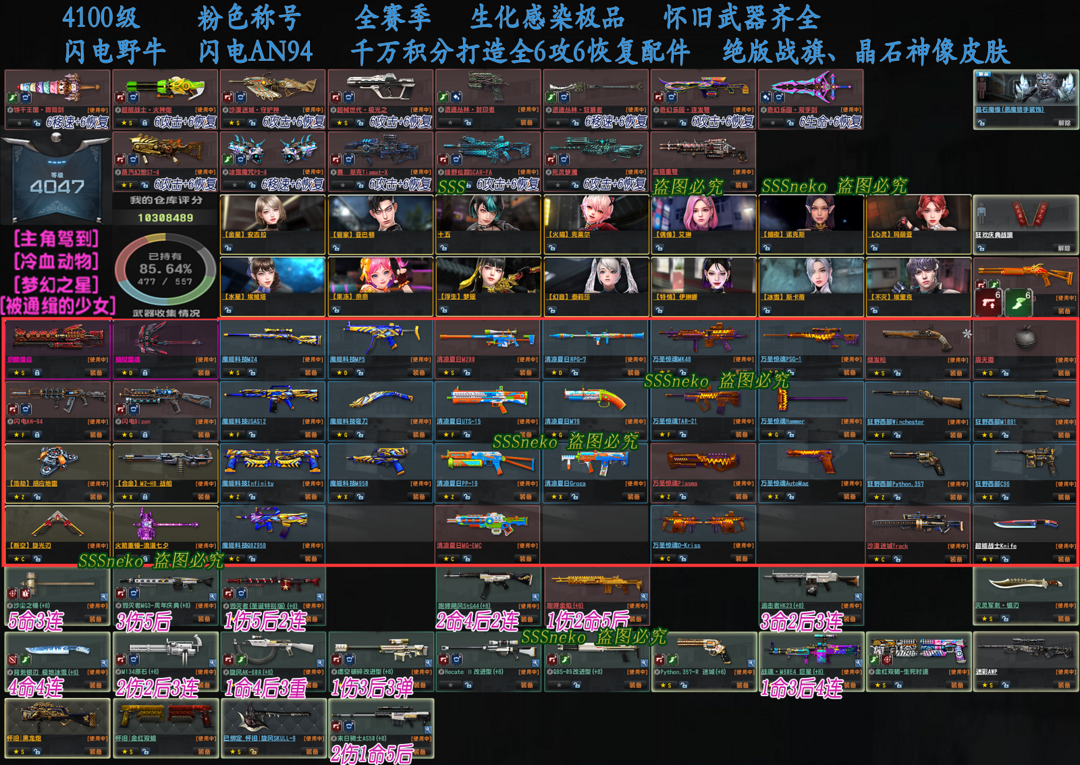Toggle the lock on 【合金】M2-HB 战舰

point(145,496)
